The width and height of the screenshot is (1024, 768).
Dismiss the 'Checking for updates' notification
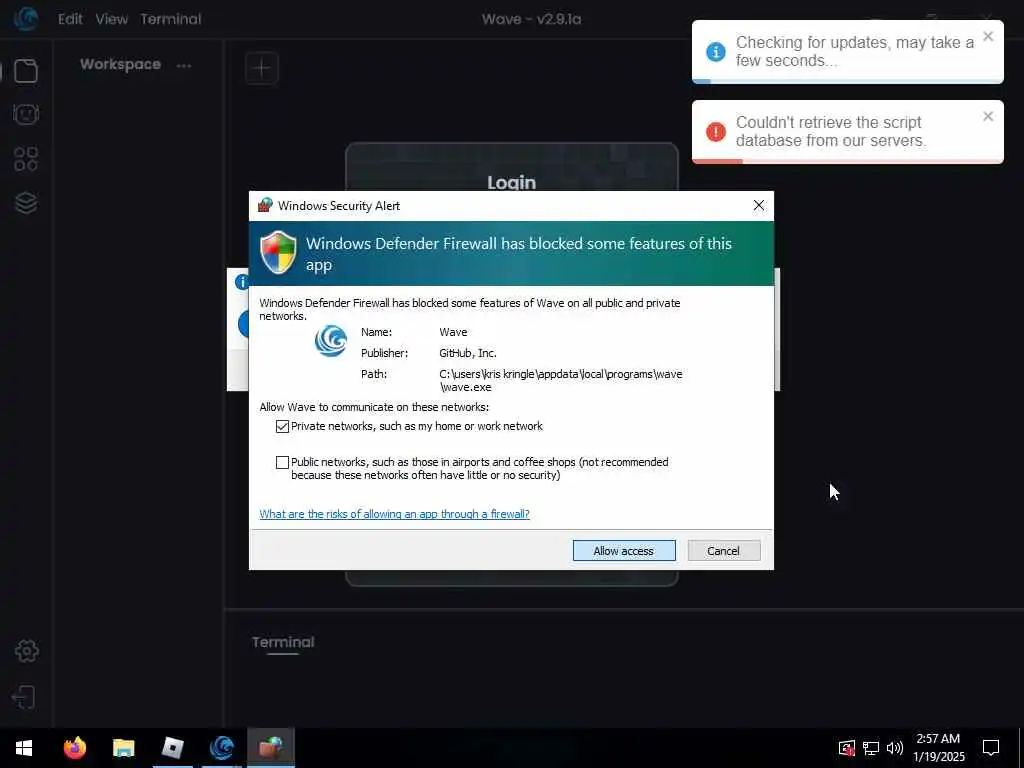pyautogui.click(x=988, y=37)
